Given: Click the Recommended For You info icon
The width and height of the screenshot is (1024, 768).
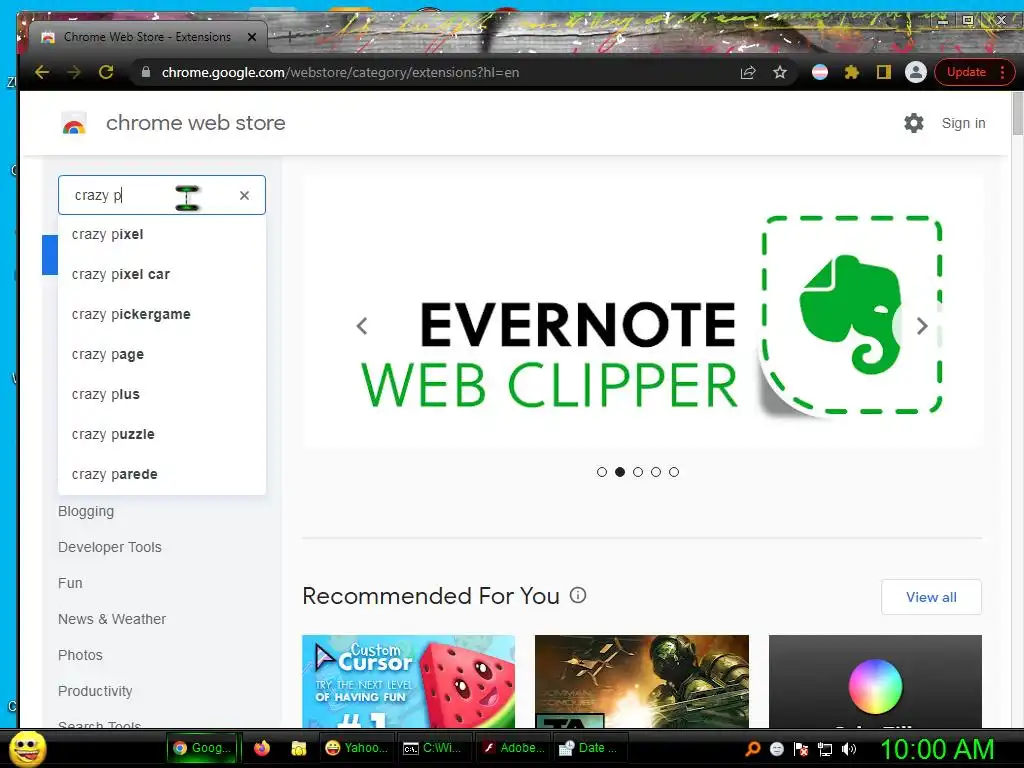Looking at the screenshot, I should (578, 595).
